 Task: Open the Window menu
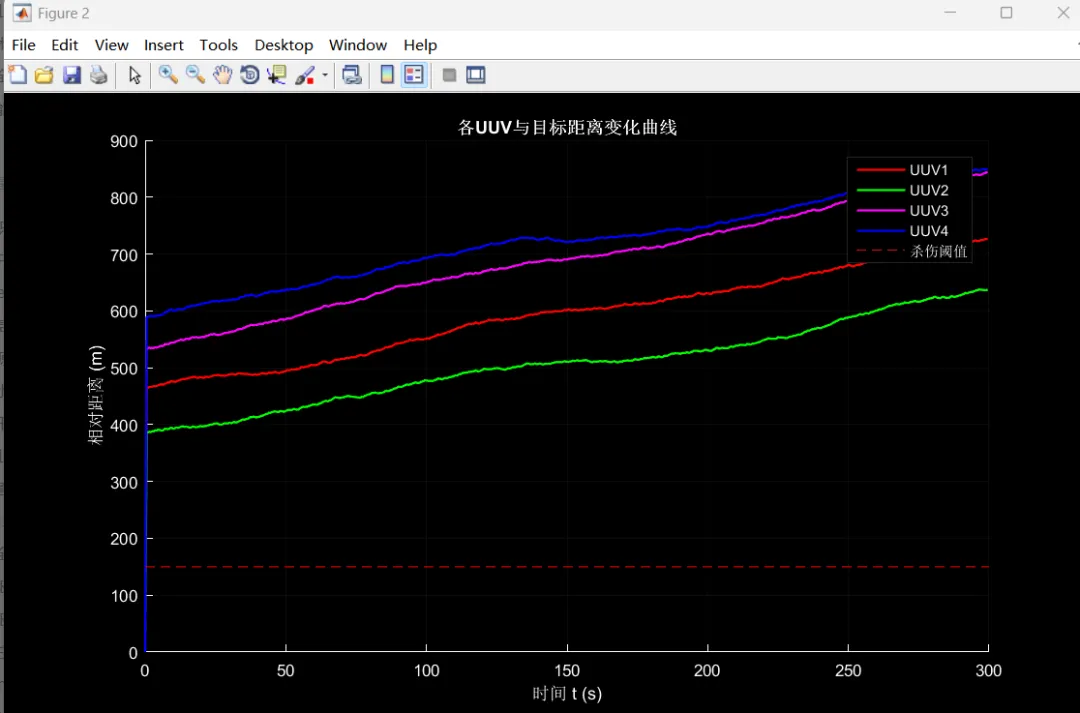point(357,45)
